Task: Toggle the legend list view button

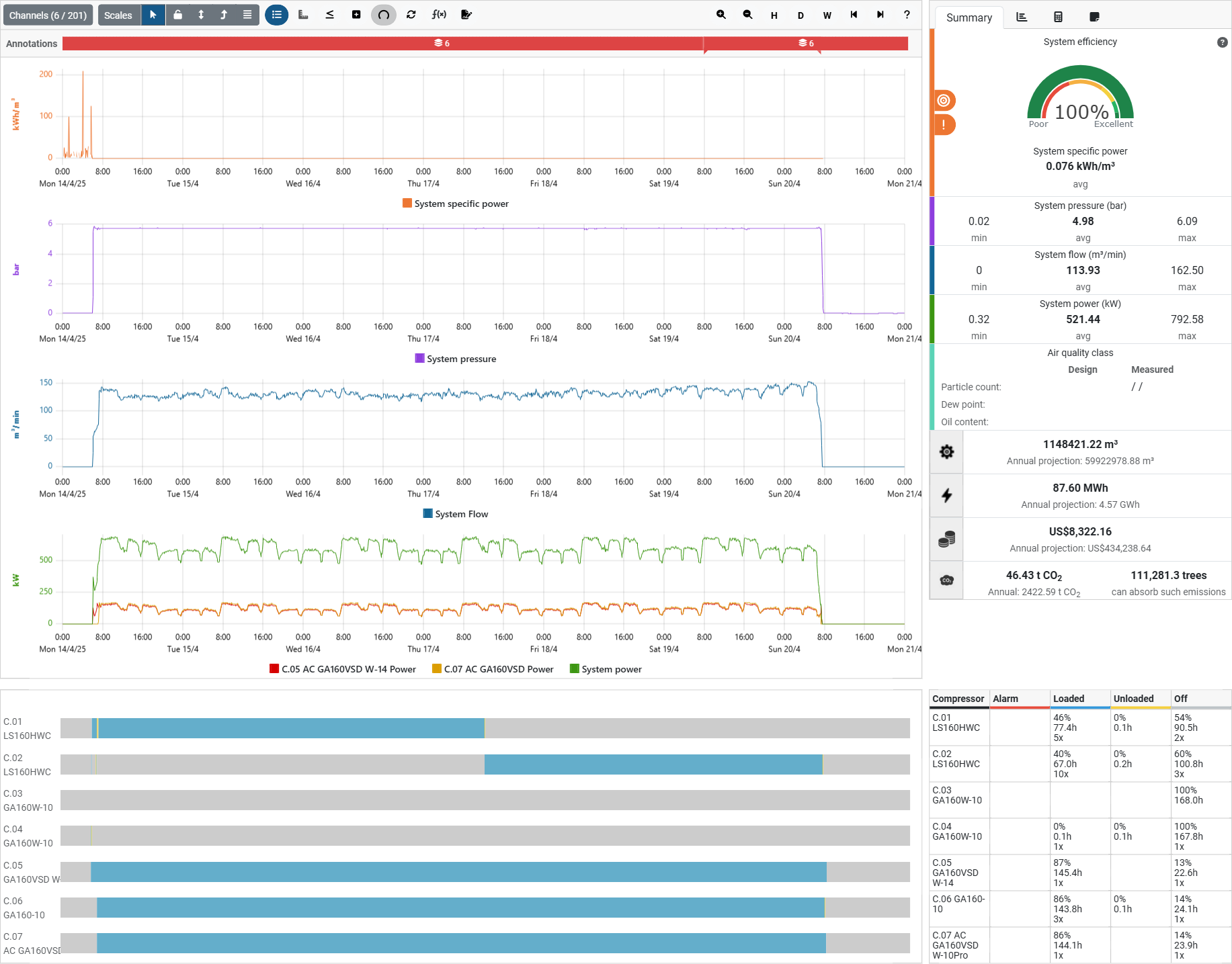Action: [276, 15]
